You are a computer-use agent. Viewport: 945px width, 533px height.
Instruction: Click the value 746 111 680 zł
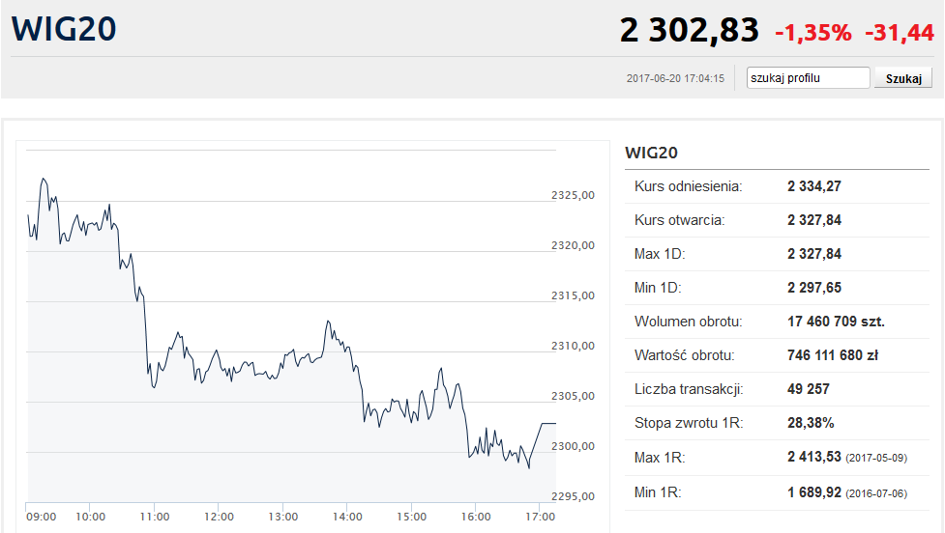click(832, 355)
